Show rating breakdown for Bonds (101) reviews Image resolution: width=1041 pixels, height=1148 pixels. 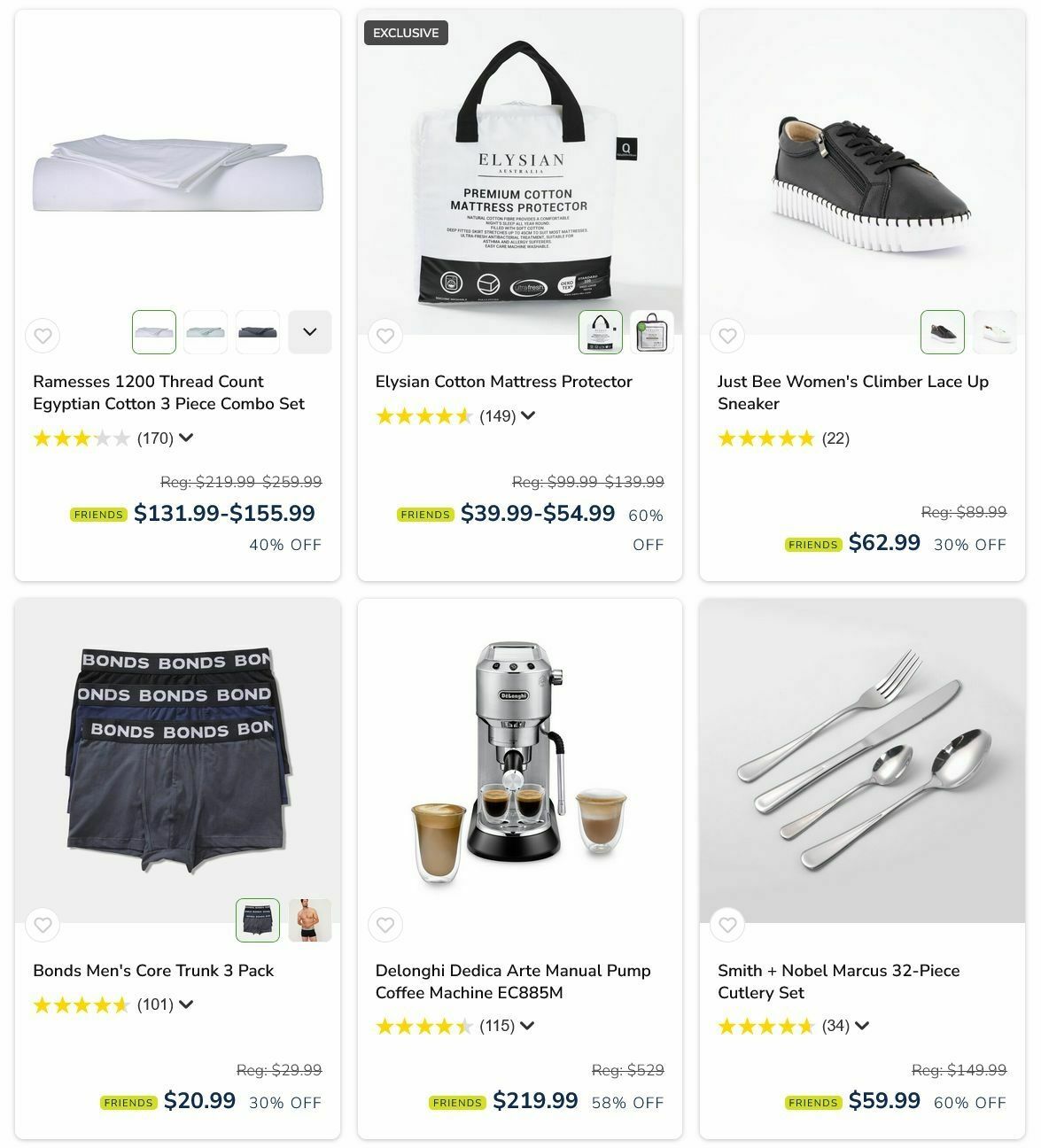coord(186,1004)
